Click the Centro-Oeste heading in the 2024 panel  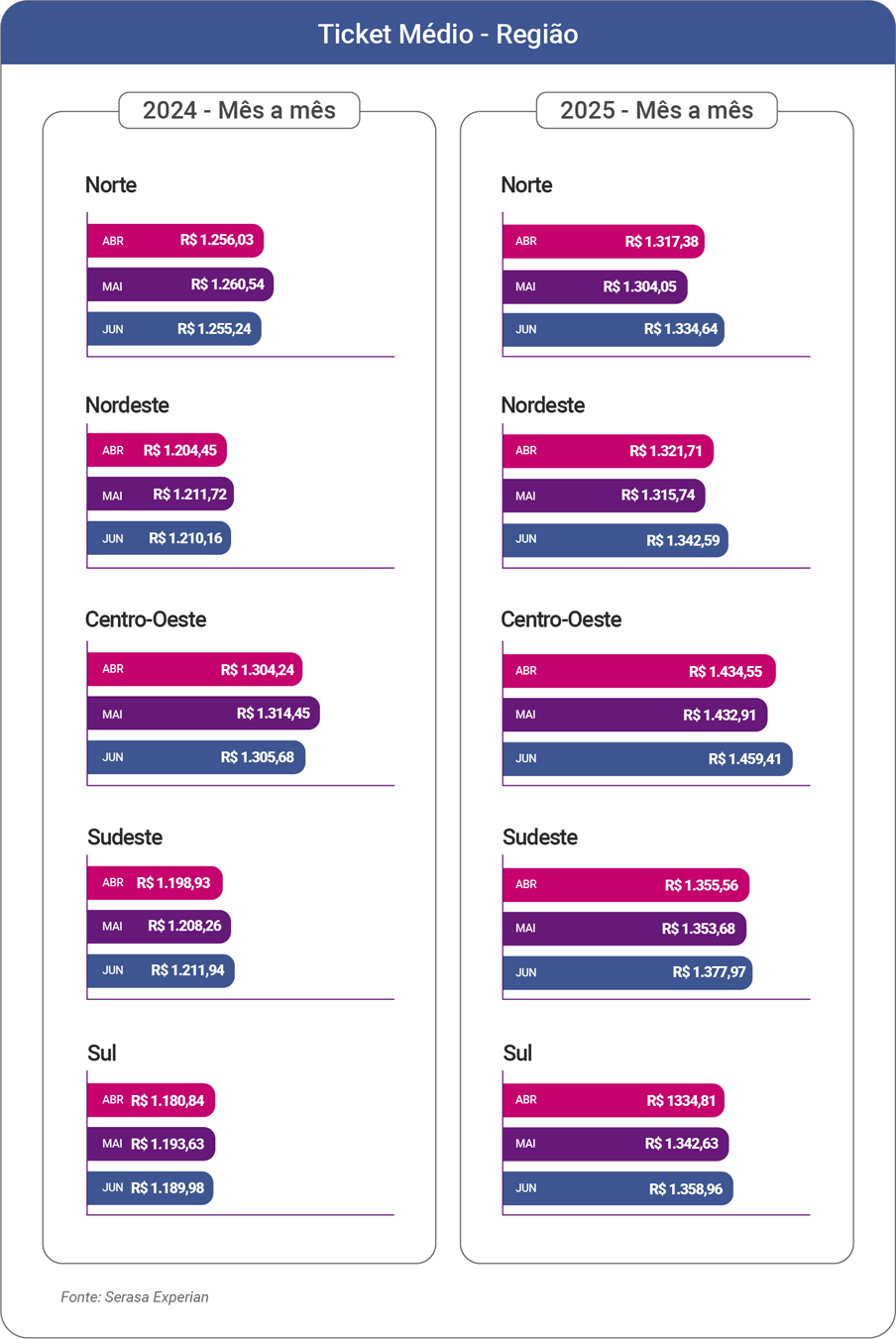coord(146,619)
